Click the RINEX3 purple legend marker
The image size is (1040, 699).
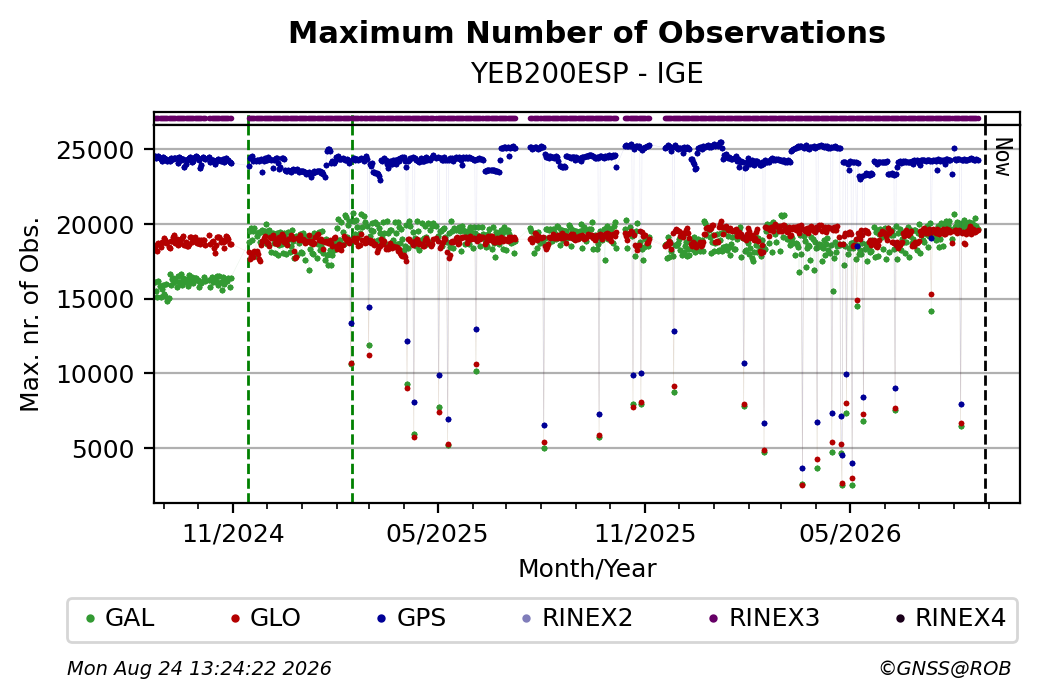tap(714, 619)
